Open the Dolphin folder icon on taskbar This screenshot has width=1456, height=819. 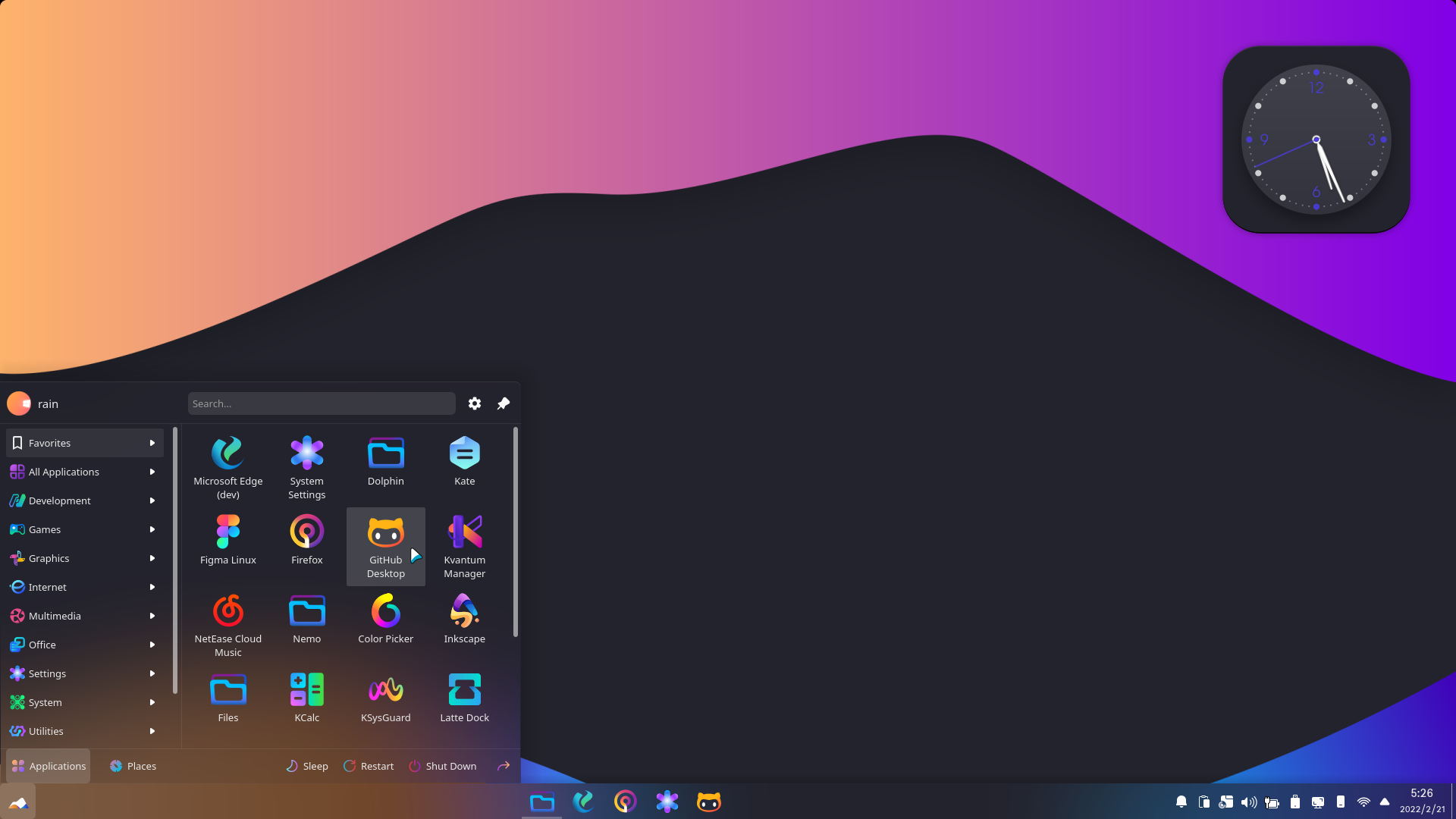(542, 802)
